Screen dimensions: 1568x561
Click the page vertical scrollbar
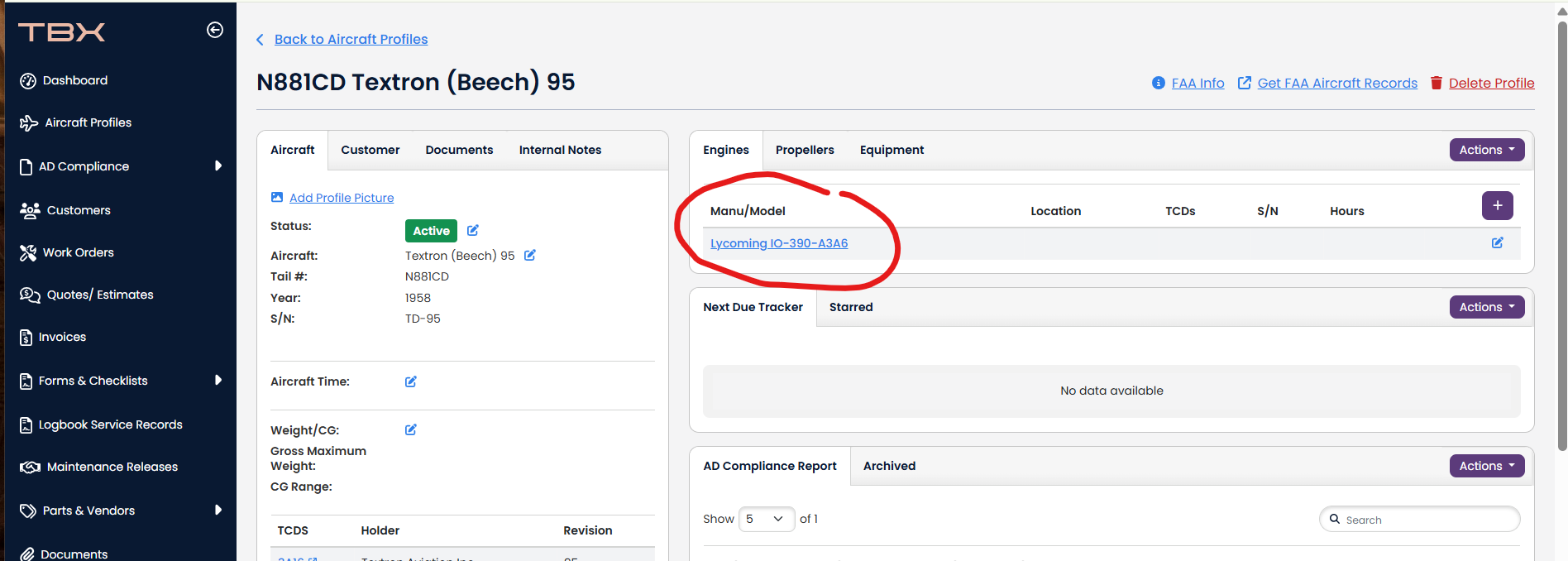click(x=1562, y=236)
